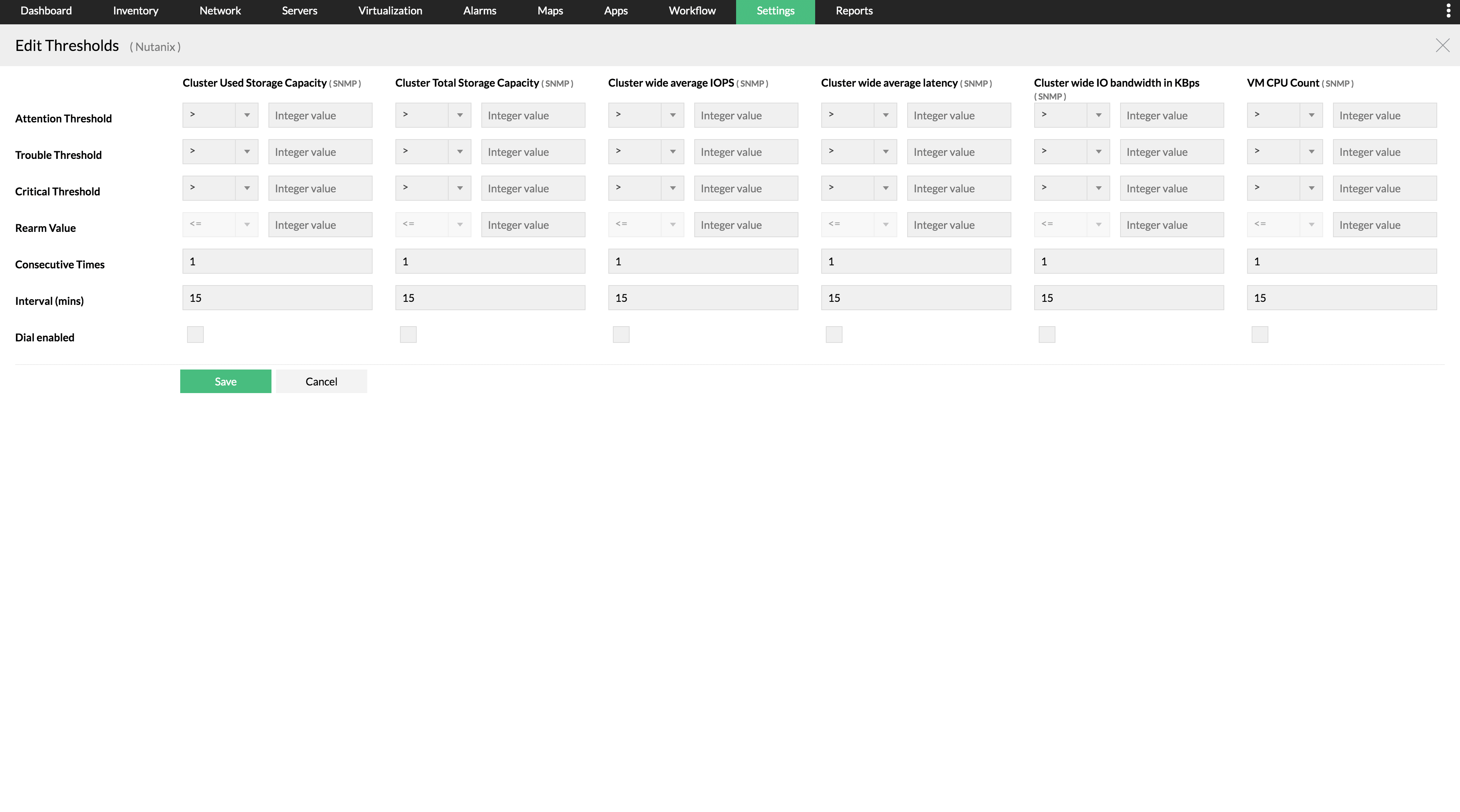Open the Dashboard tab
Screen dimensions: 1460x812
click(x=46, y=11)
